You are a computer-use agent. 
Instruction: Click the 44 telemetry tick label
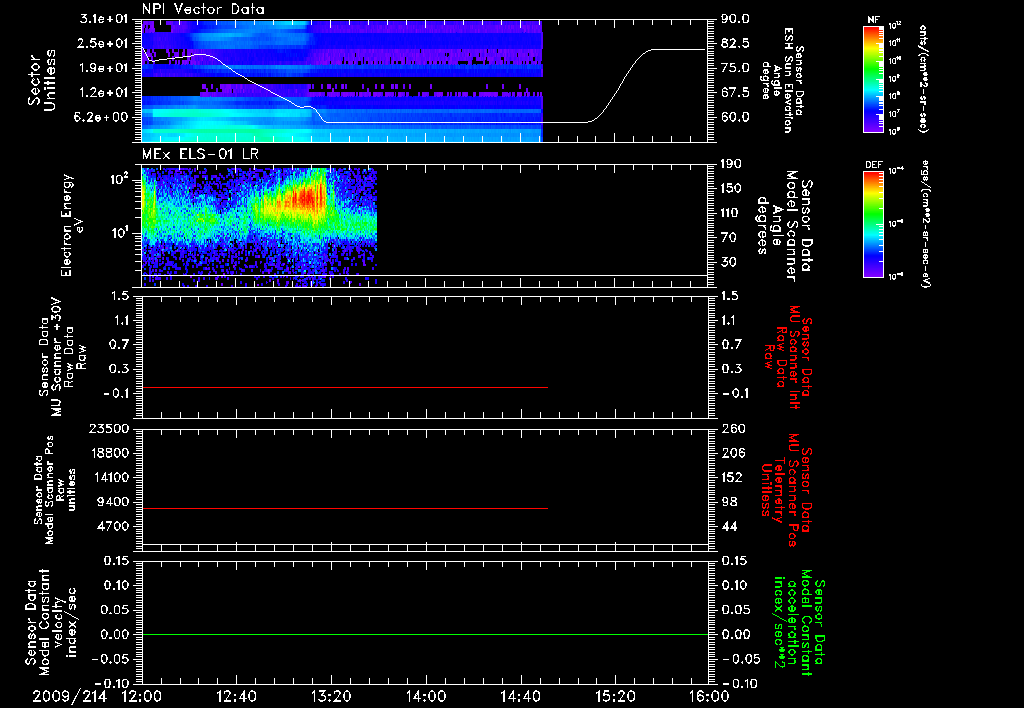[x=729, y=527]
